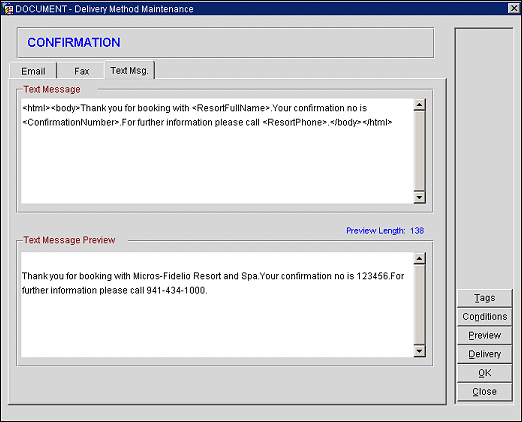
Task: Click the Close button in the side panel
Action: tap(485, 392)
